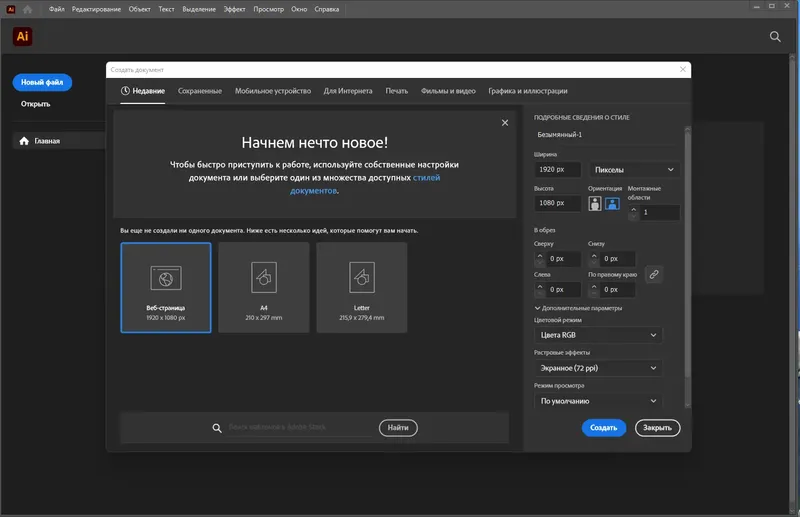The image size is (800, 517).
Task: Open the Файл menu
Action: tap(57, 9)
